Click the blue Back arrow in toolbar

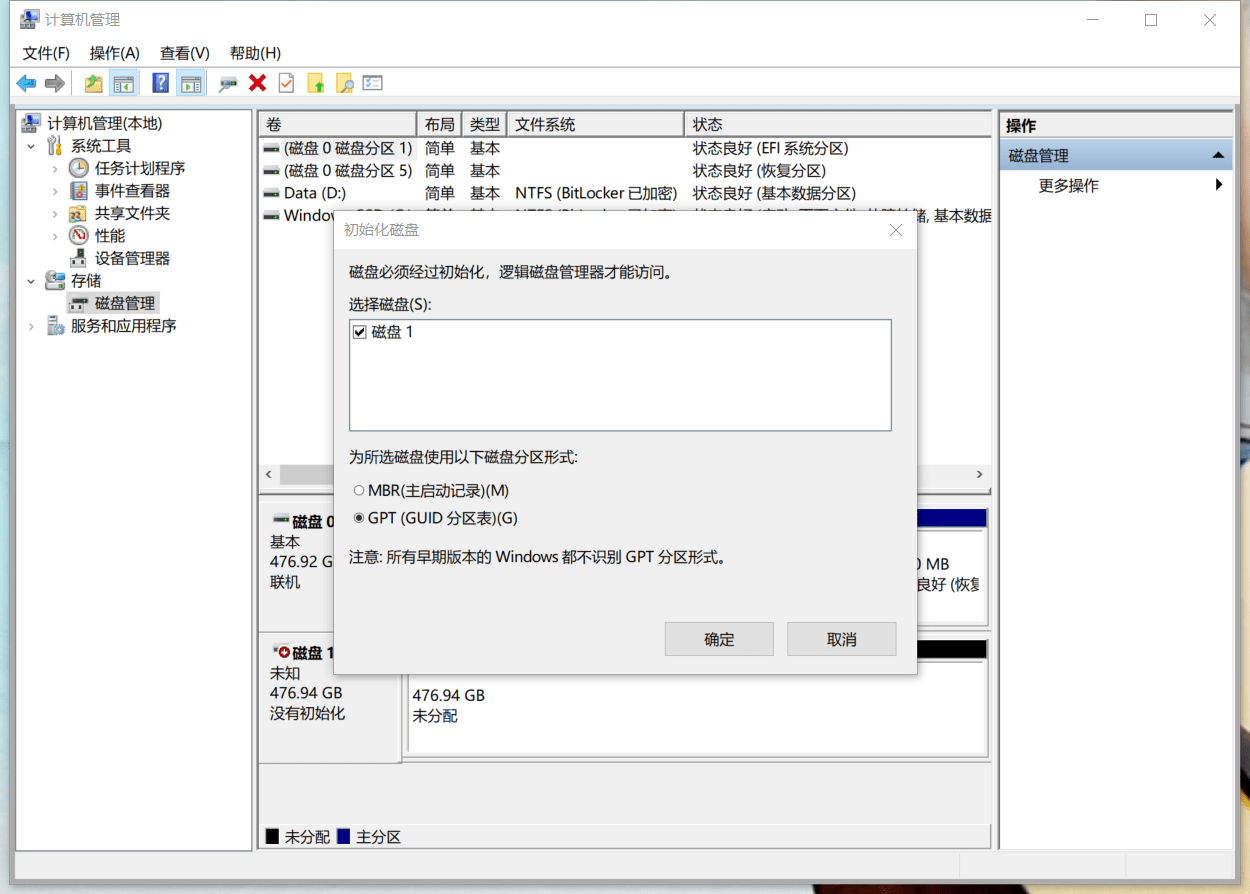tap(26, 84)
